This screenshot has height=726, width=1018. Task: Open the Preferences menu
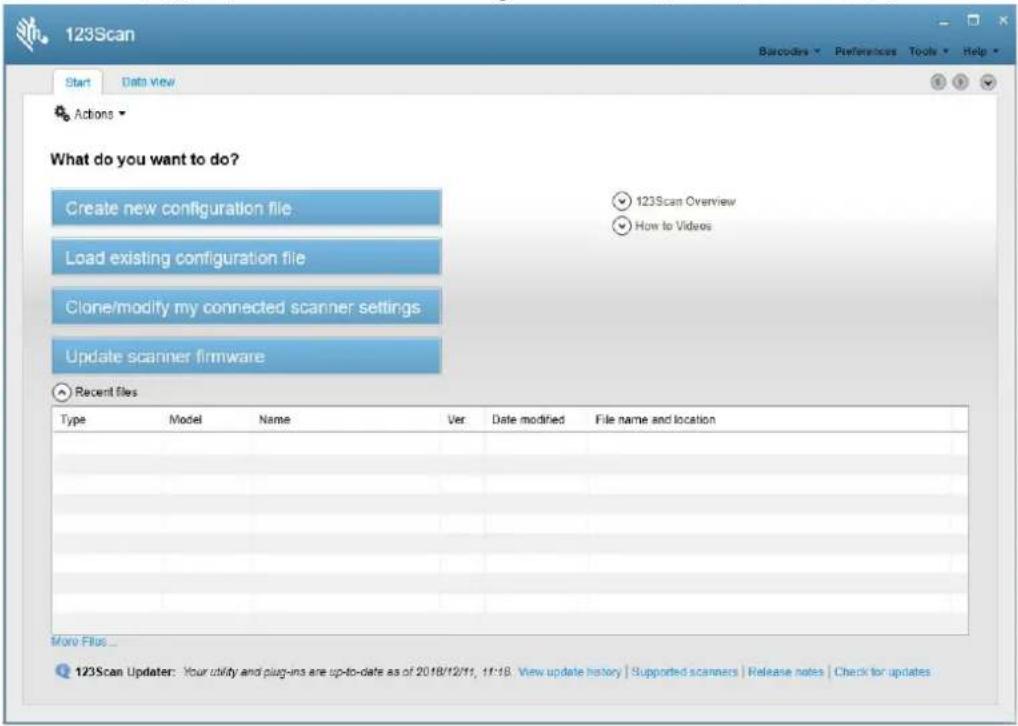pos(865,51)
